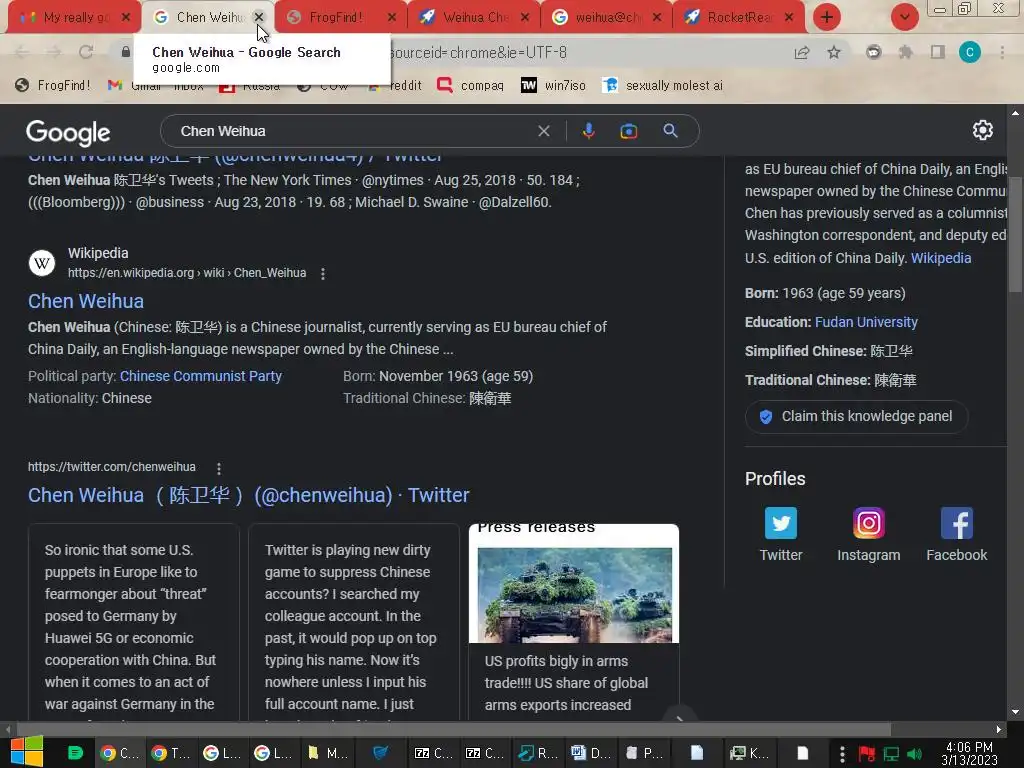This screenshot has width=1024, height=768.
Task: Open the tank image tweet card
Action: click(x=574, y=622)
